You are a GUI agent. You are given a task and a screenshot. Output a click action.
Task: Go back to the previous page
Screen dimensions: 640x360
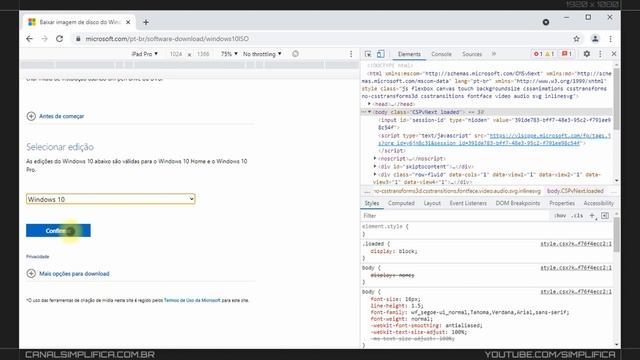(29, 39)
